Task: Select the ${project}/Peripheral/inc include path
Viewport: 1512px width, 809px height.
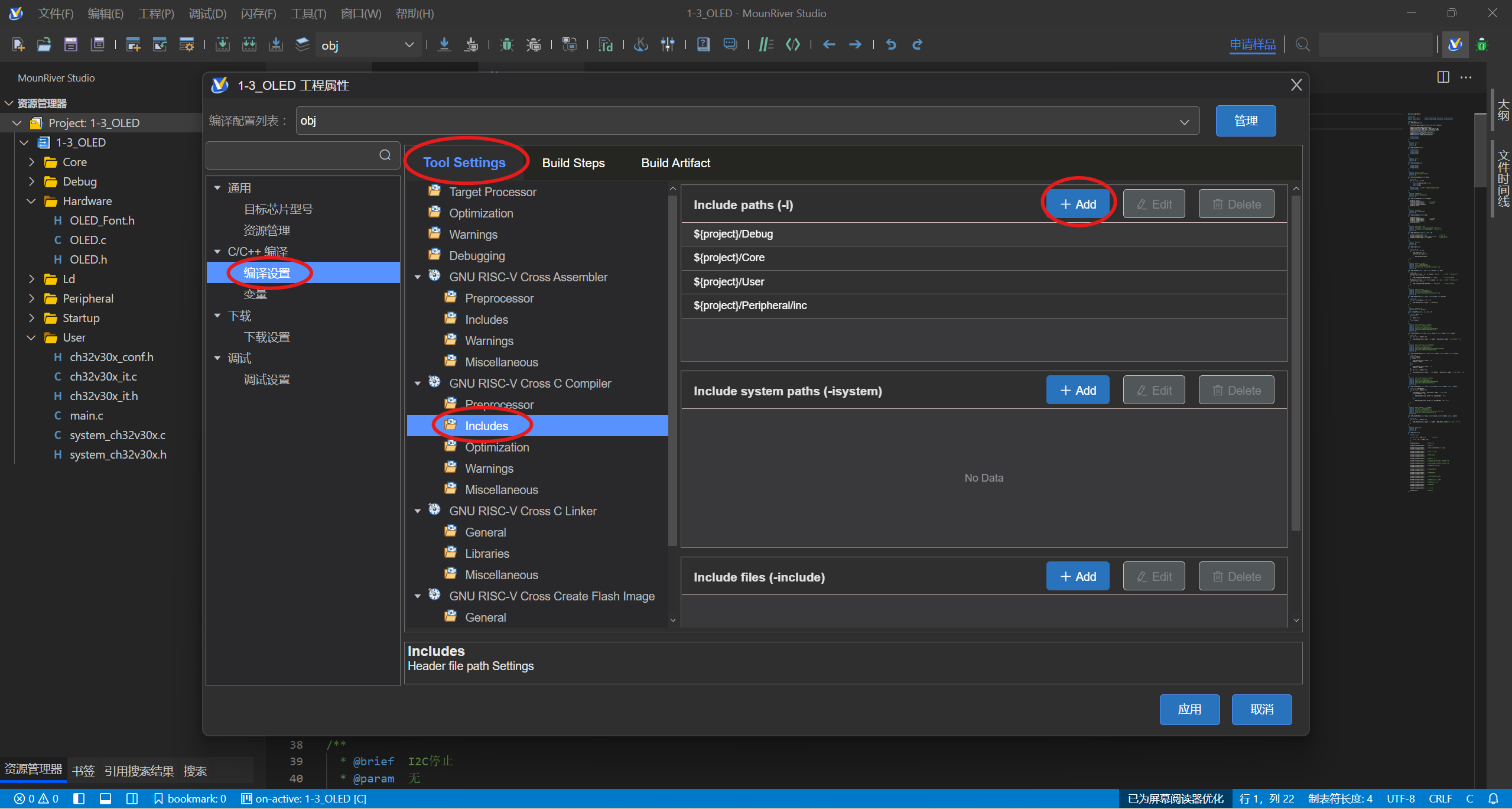Action: point(984,306)
